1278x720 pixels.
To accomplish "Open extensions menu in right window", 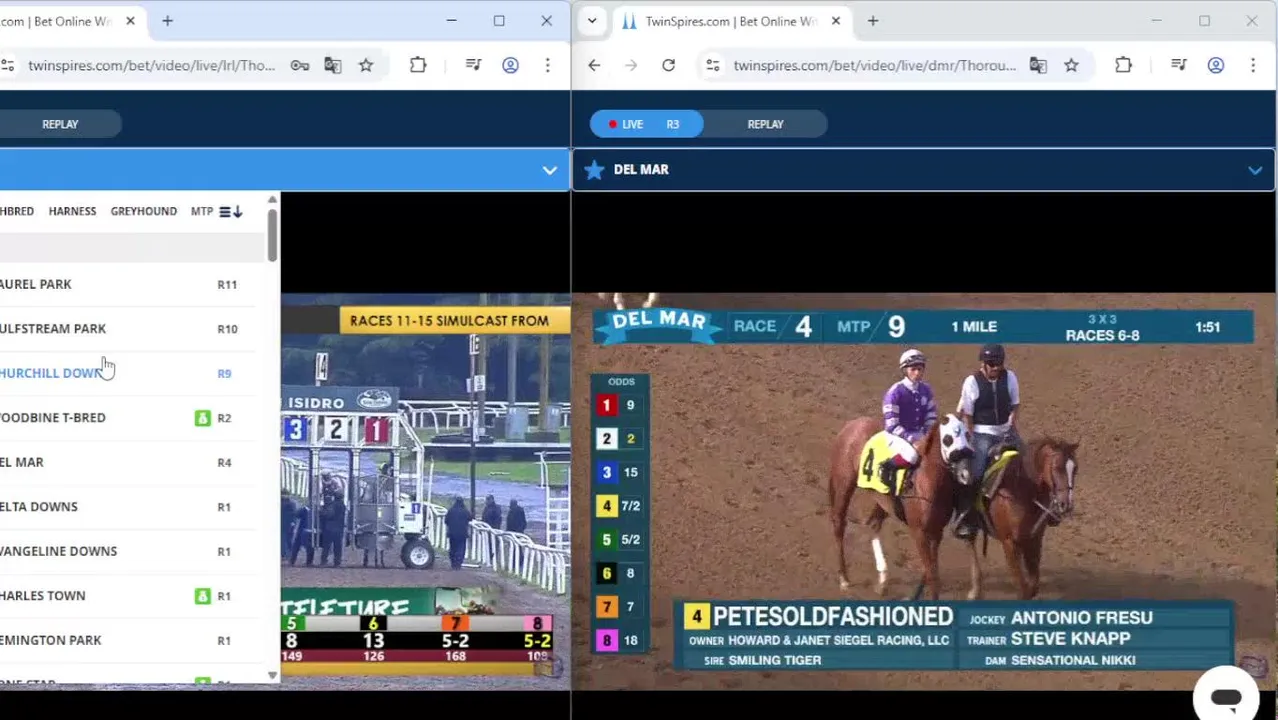I will click(x=1123, y=66).
